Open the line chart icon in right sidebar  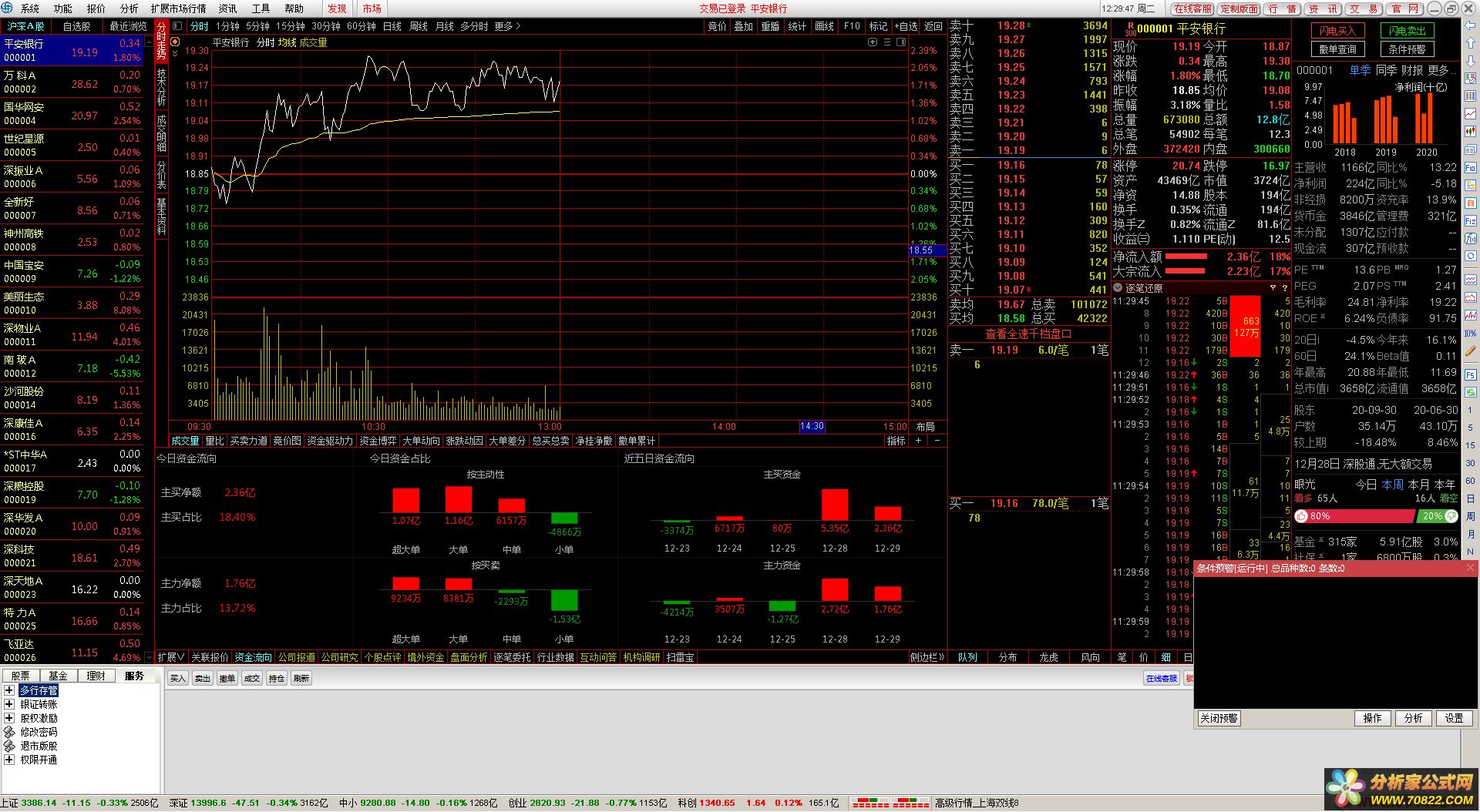[1471, 113]
